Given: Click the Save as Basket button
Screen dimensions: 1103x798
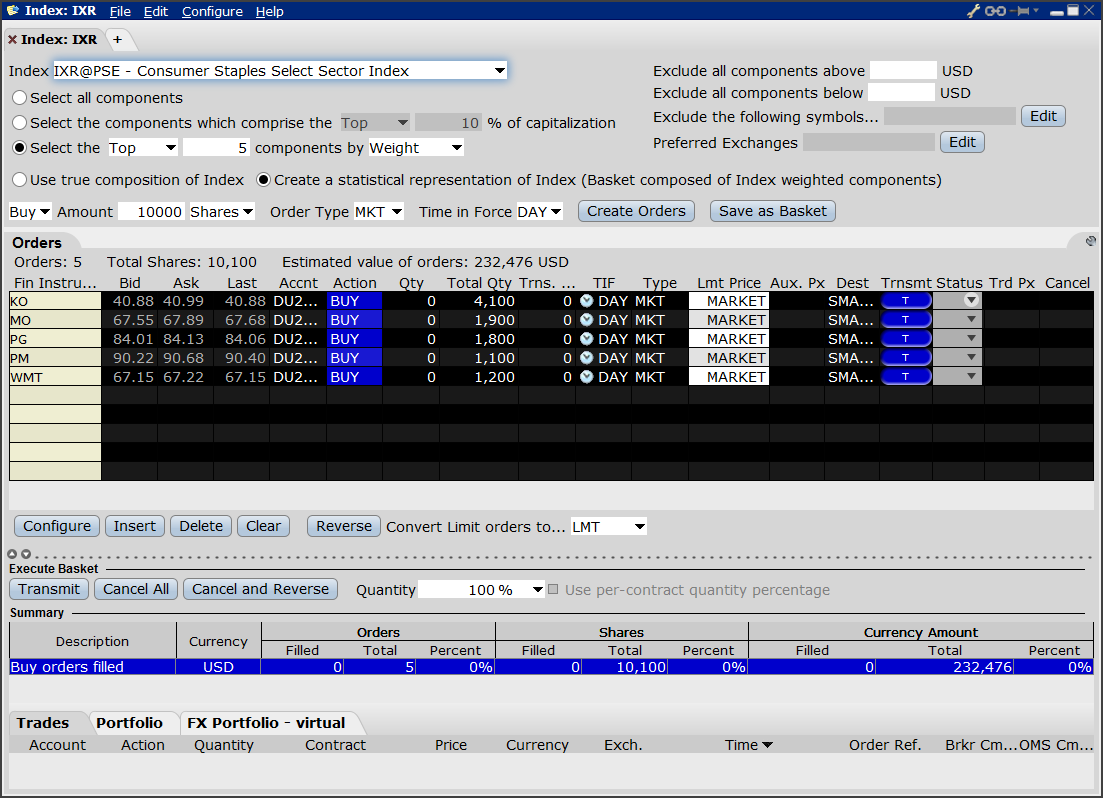Looking at the screenshot, I should 773,211.
